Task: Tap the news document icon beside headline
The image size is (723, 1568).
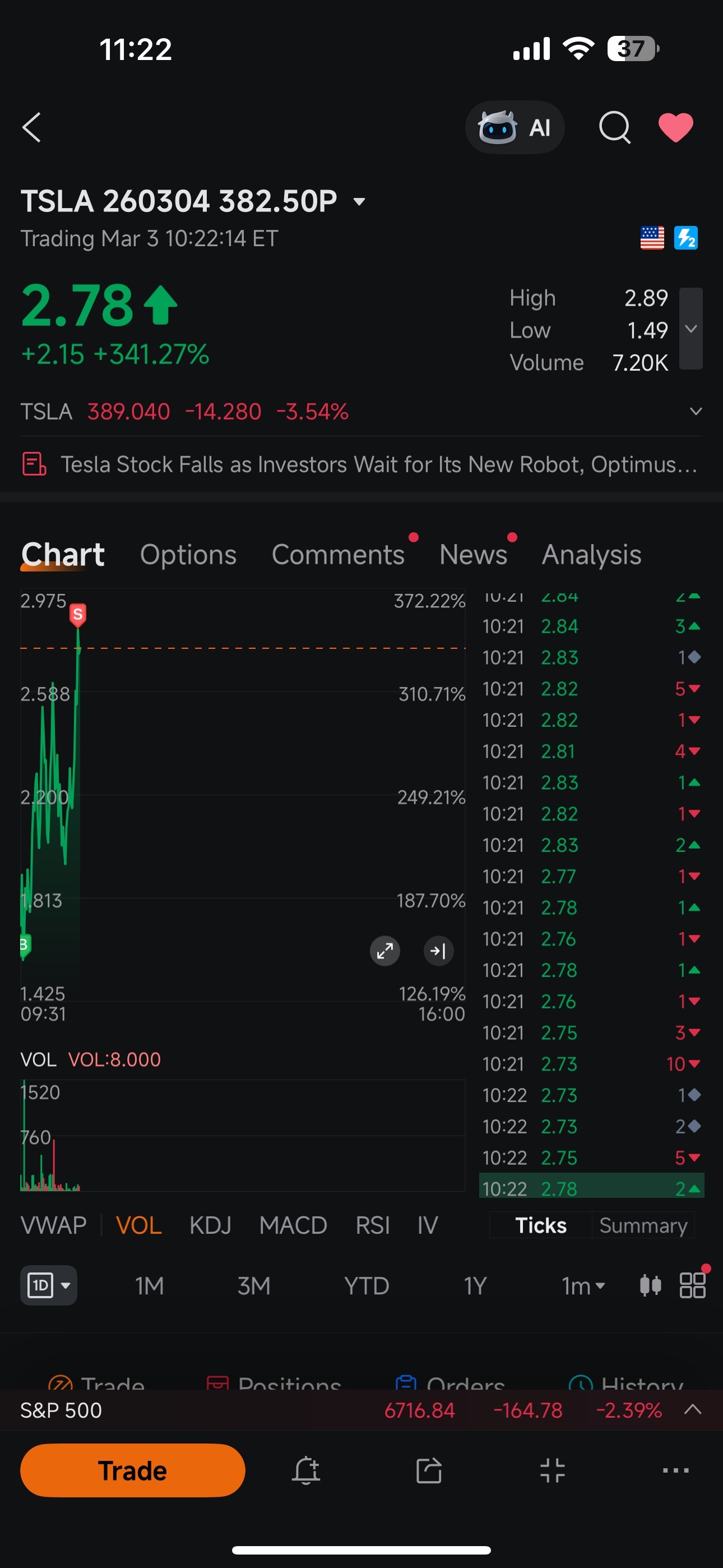Action: [34, 464]
